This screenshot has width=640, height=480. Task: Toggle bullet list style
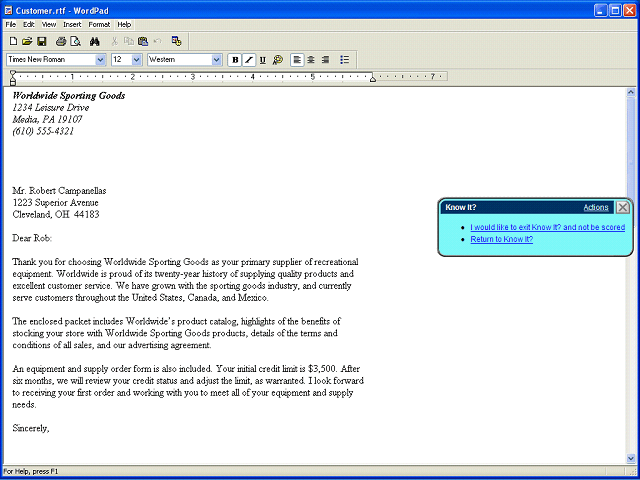344,60
